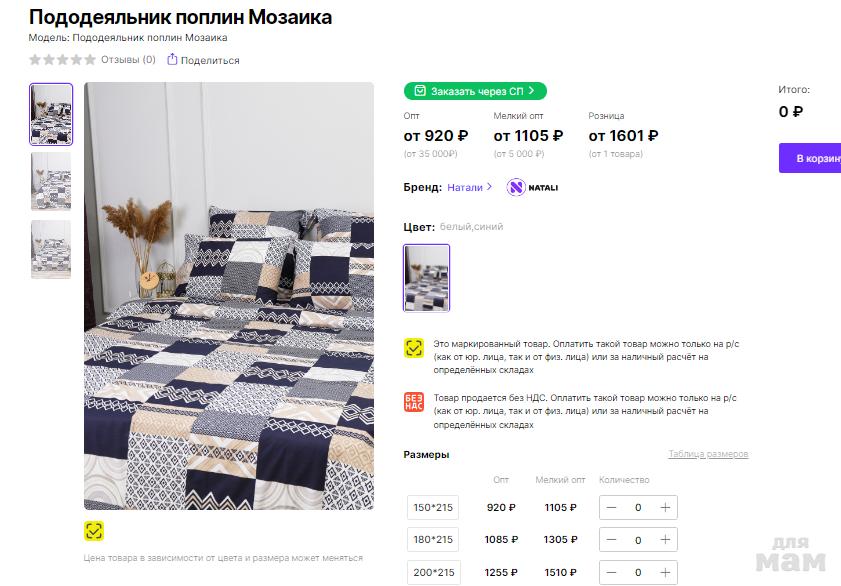Image resolution: width=841 pixels, height=586 pixels.
Task: Add to cart with 'В корзину' button
Action: click(x=811, y=158)
